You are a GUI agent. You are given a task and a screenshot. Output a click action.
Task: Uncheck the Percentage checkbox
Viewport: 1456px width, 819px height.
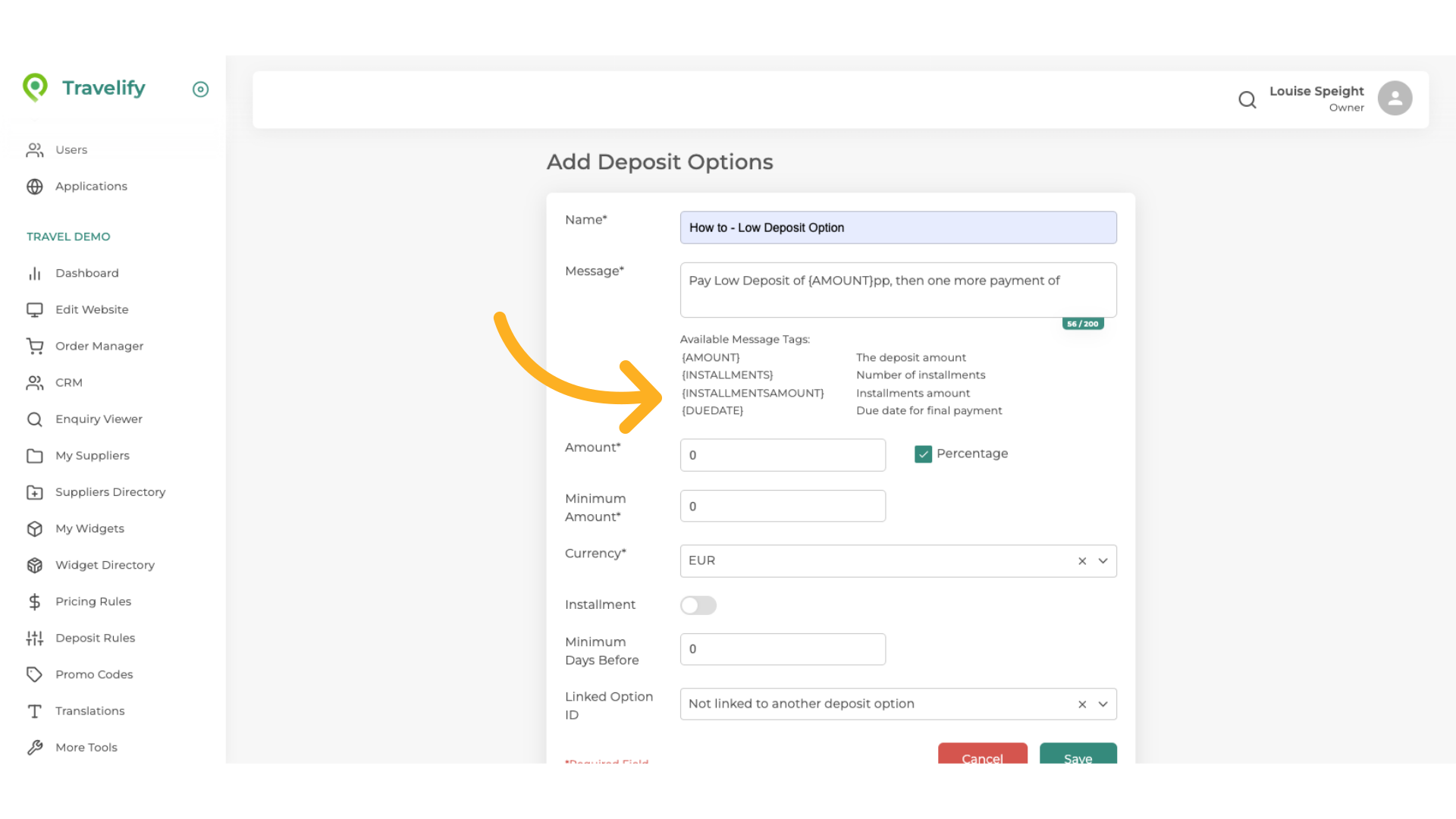pos(923,453)
